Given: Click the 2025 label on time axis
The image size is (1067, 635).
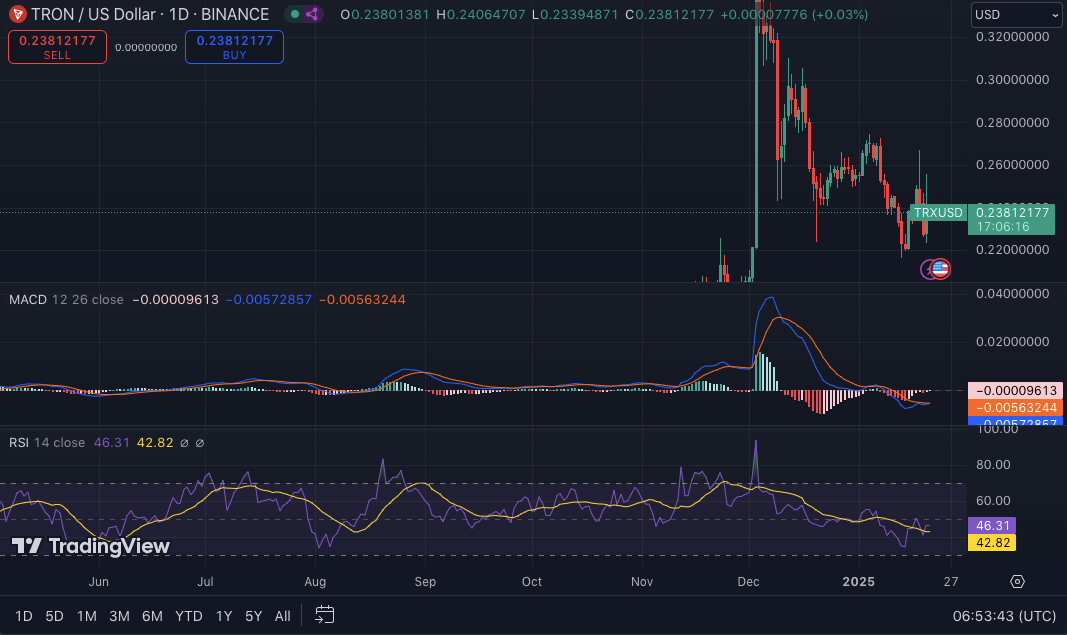Looking at the screenshot, I should [859, 581].
